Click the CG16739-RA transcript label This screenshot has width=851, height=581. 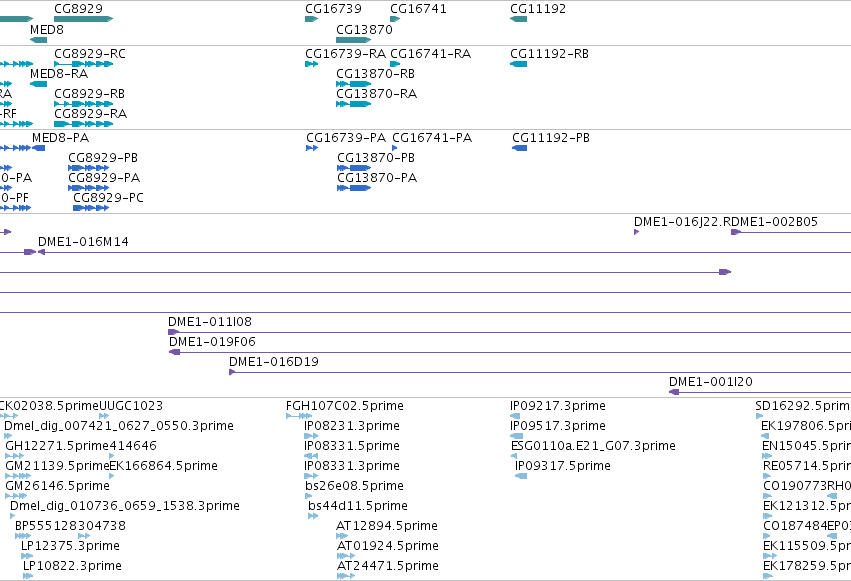point(346,54)
